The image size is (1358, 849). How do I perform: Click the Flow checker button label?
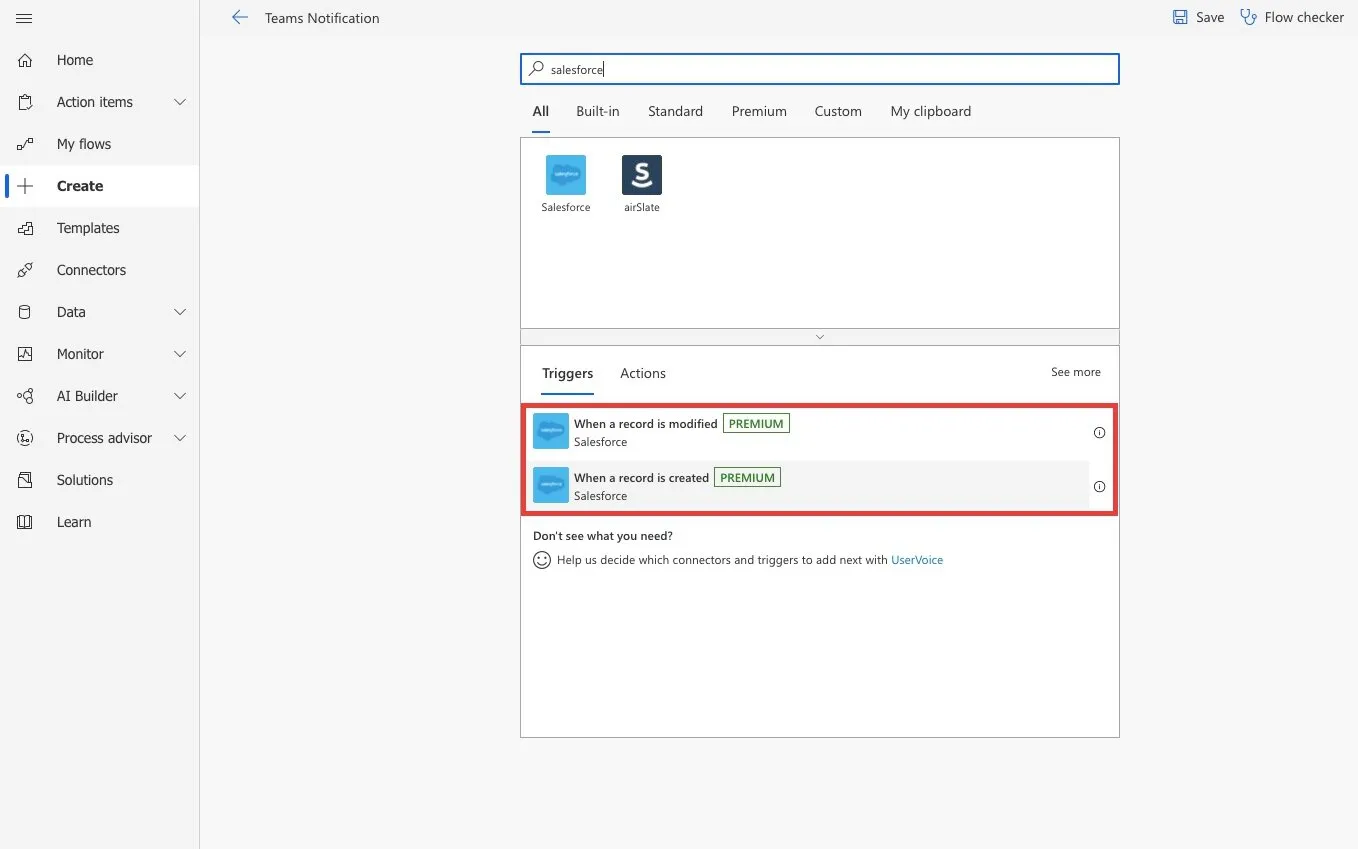point(1304,17)
